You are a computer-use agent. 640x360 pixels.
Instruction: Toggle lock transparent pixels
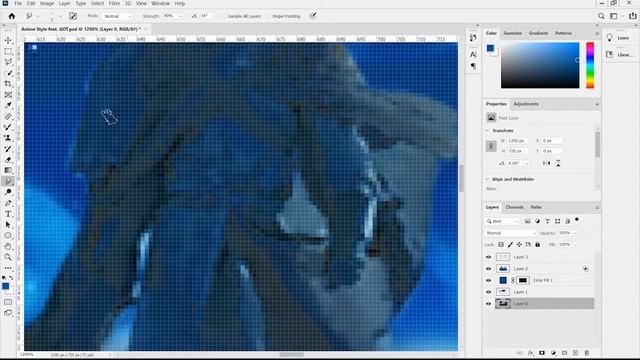(x=501, y=244)
